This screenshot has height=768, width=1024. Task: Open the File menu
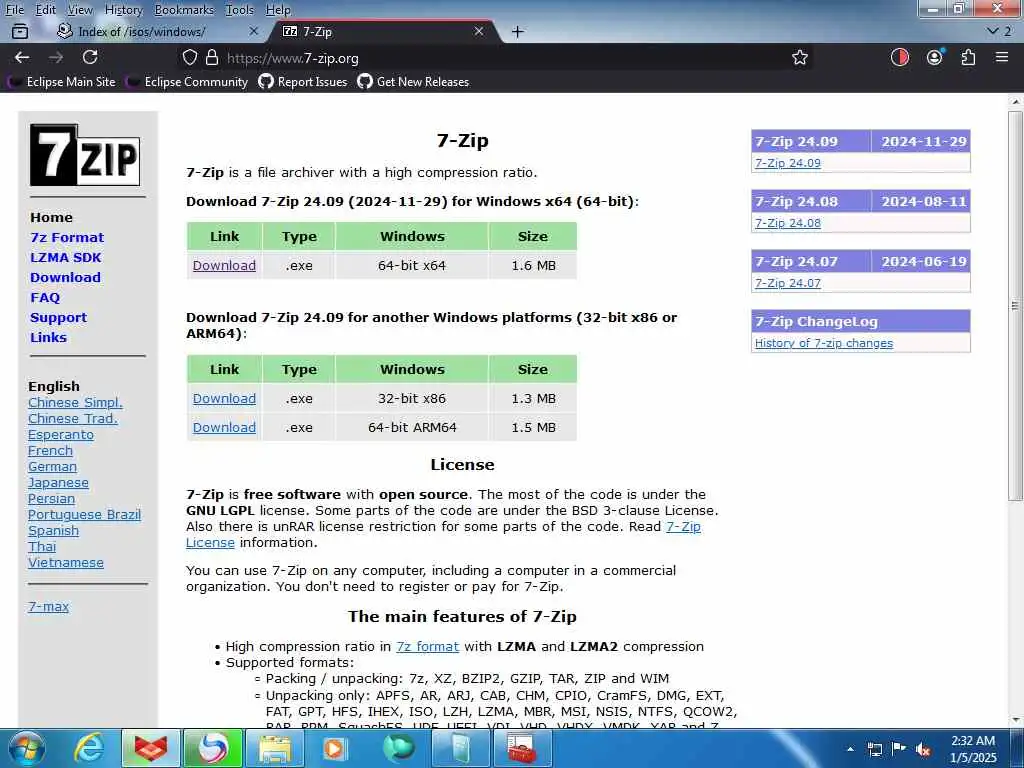coord(15,9)
